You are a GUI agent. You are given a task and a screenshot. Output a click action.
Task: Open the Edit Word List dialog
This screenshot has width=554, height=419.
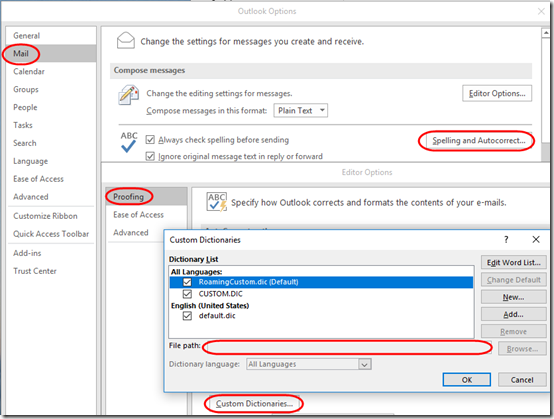click(x=513, y=262)
